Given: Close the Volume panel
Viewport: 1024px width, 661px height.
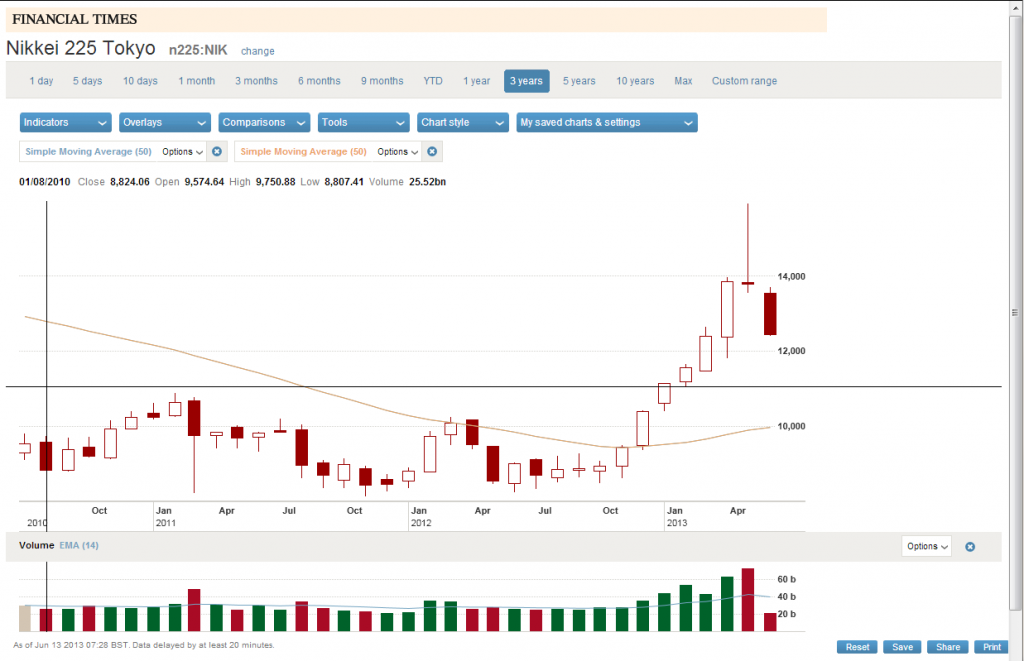Looking at the screenshot, I should (x=970, y=547).
